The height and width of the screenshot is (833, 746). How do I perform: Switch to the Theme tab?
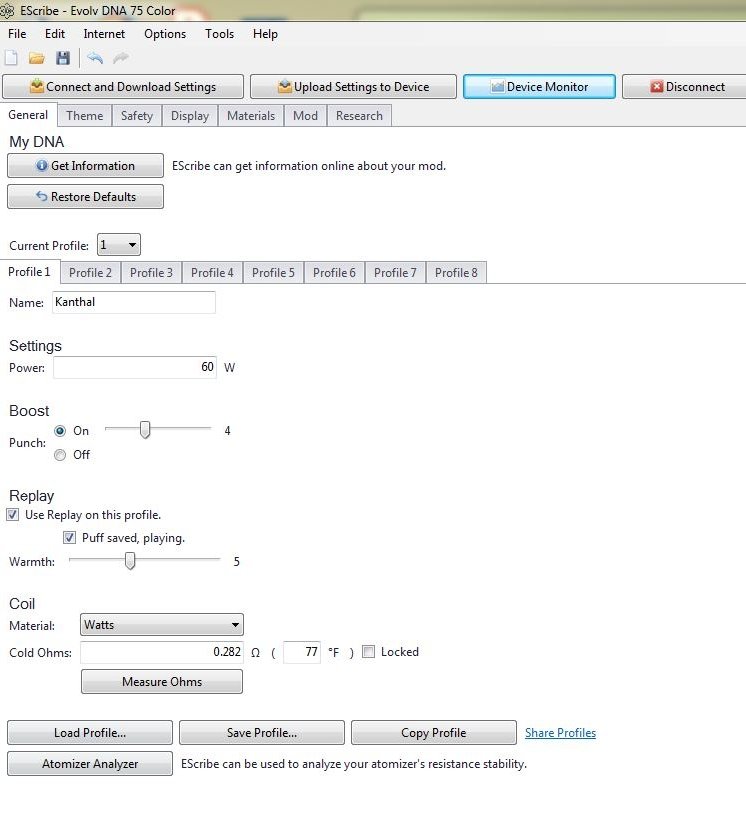84,116
